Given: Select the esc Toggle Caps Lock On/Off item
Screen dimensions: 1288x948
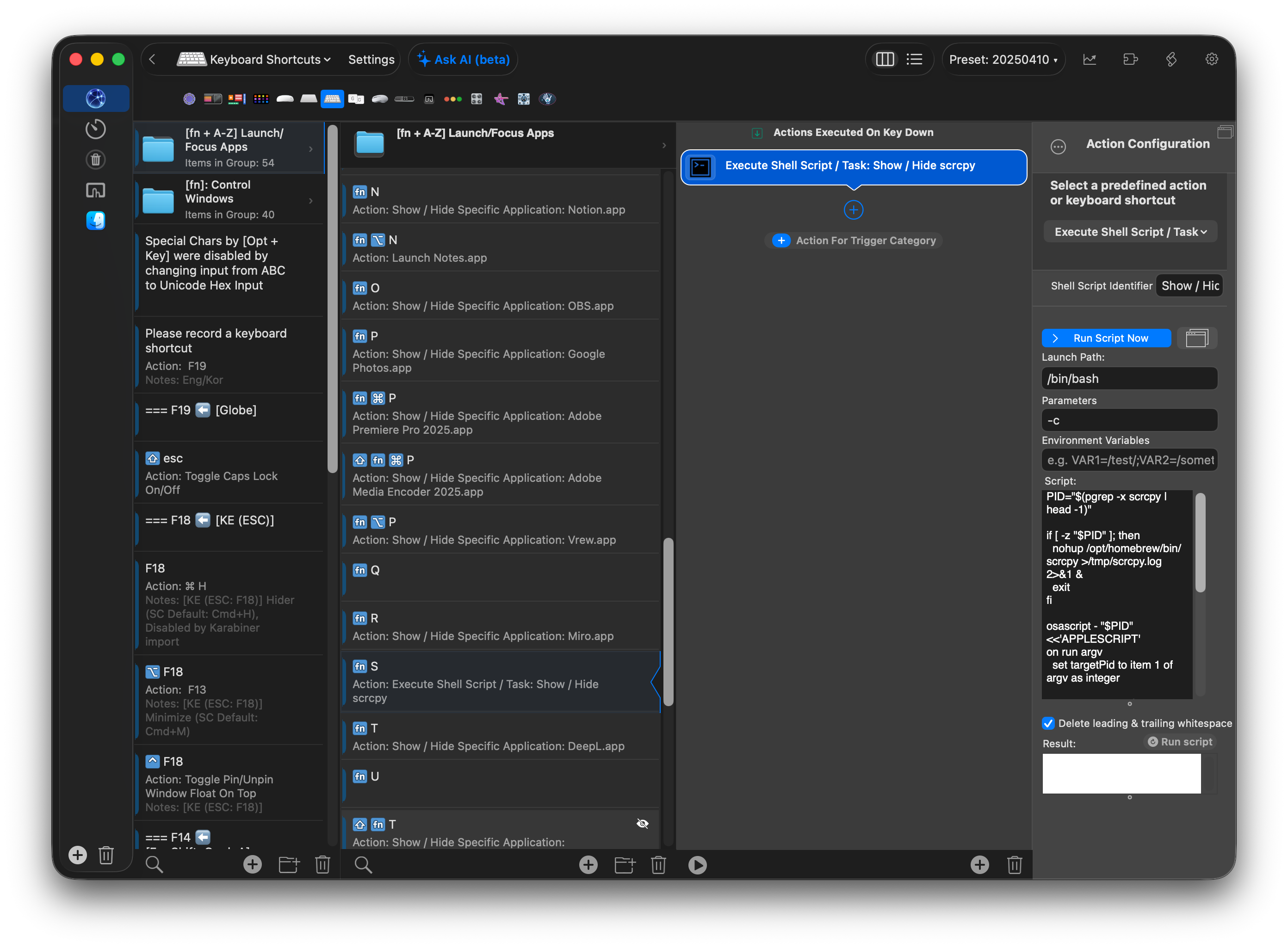Looking at the screenshot, I should [x=229, y=473].
